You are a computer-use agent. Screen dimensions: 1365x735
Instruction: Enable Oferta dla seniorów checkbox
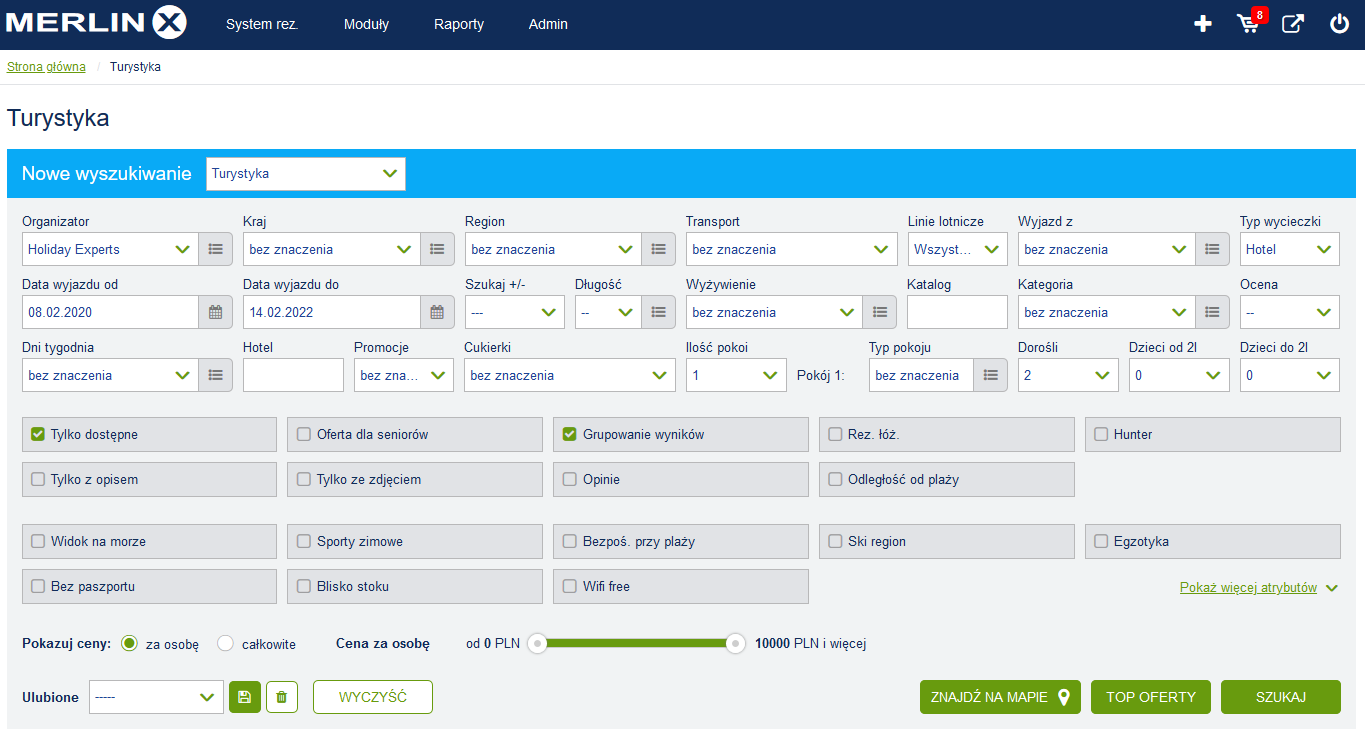(x=304, y=434)
